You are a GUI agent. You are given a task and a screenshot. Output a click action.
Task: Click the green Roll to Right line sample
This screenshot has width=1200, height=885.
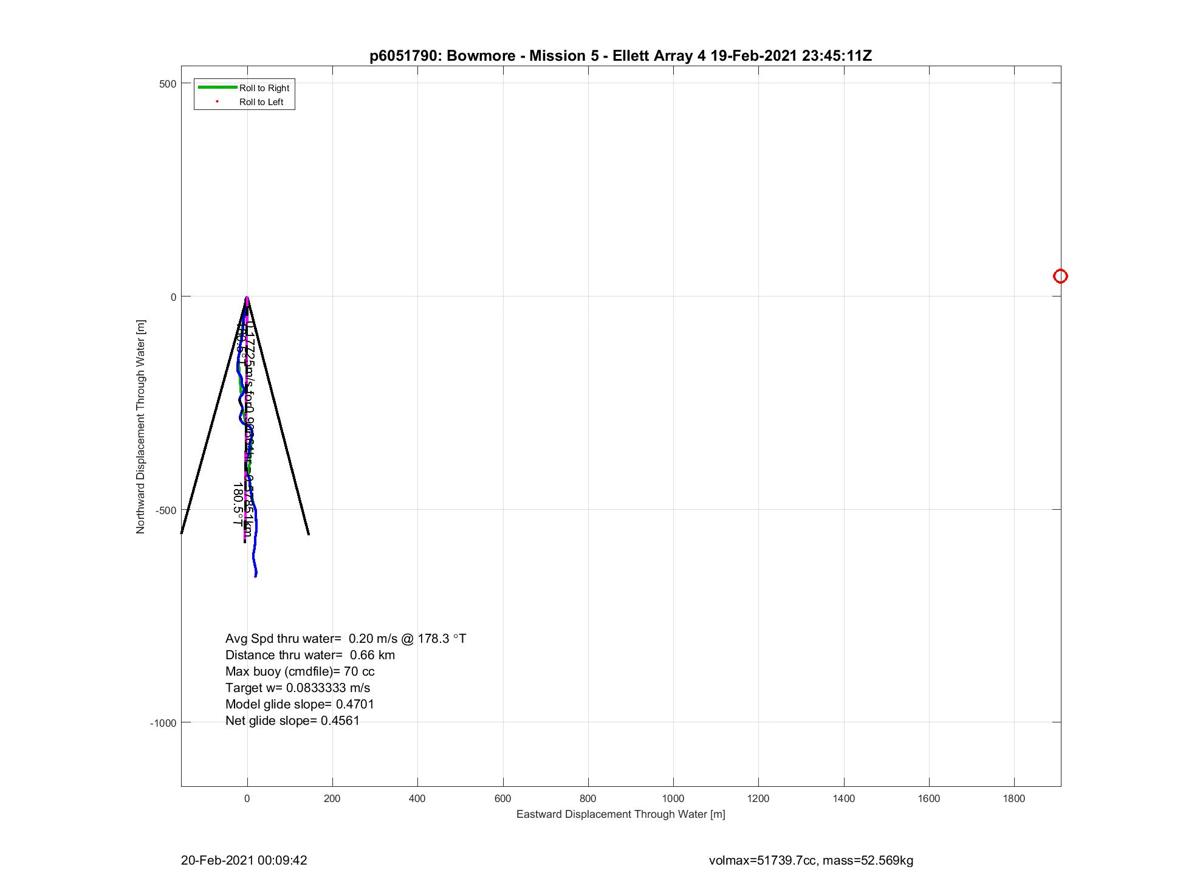click(x=217, y=88)
